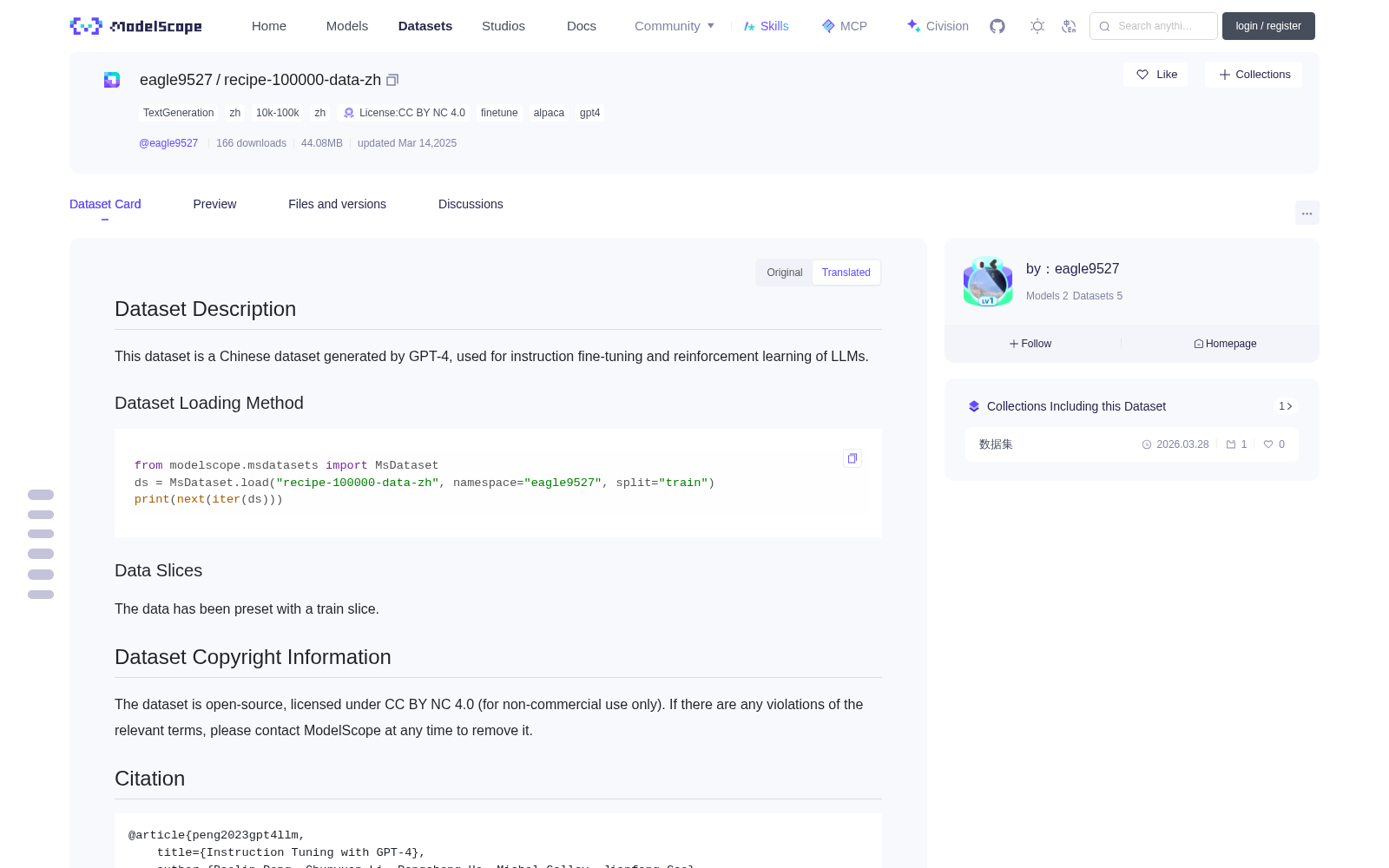Switch to the Preview tab
Screen dimensions: 1389x868
(x=214, y=204)
